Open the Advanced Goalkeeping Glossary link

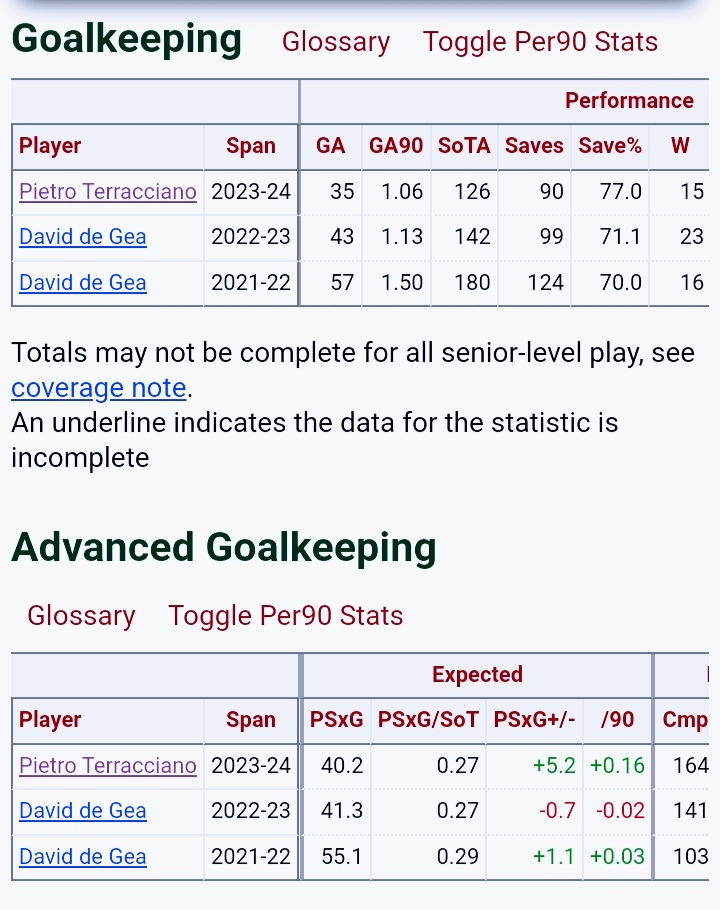(x=81, y=616)
